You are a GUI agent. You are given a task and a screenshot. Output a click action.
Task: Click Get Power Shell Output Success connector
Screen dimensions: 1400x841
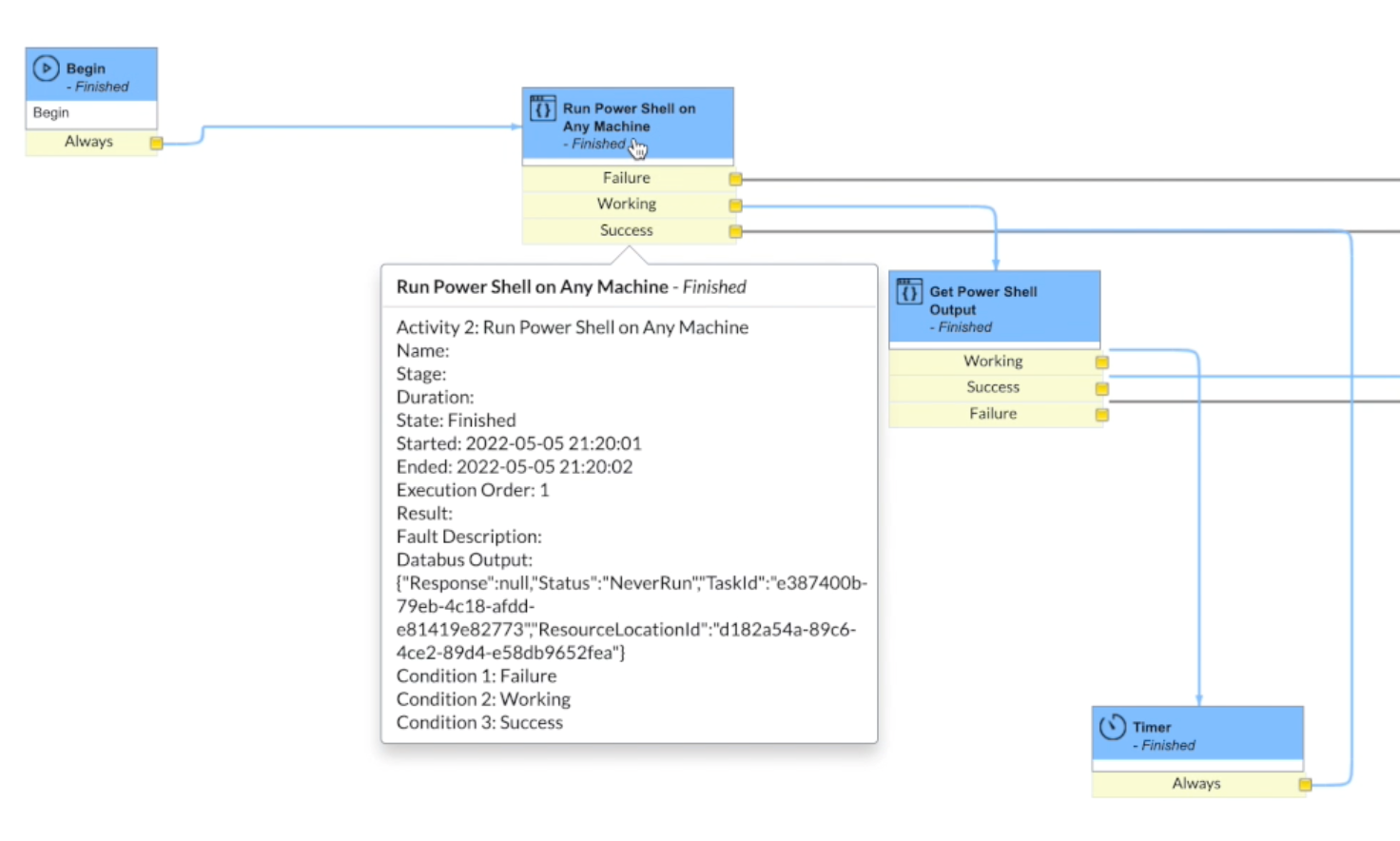coord(1101,388)
